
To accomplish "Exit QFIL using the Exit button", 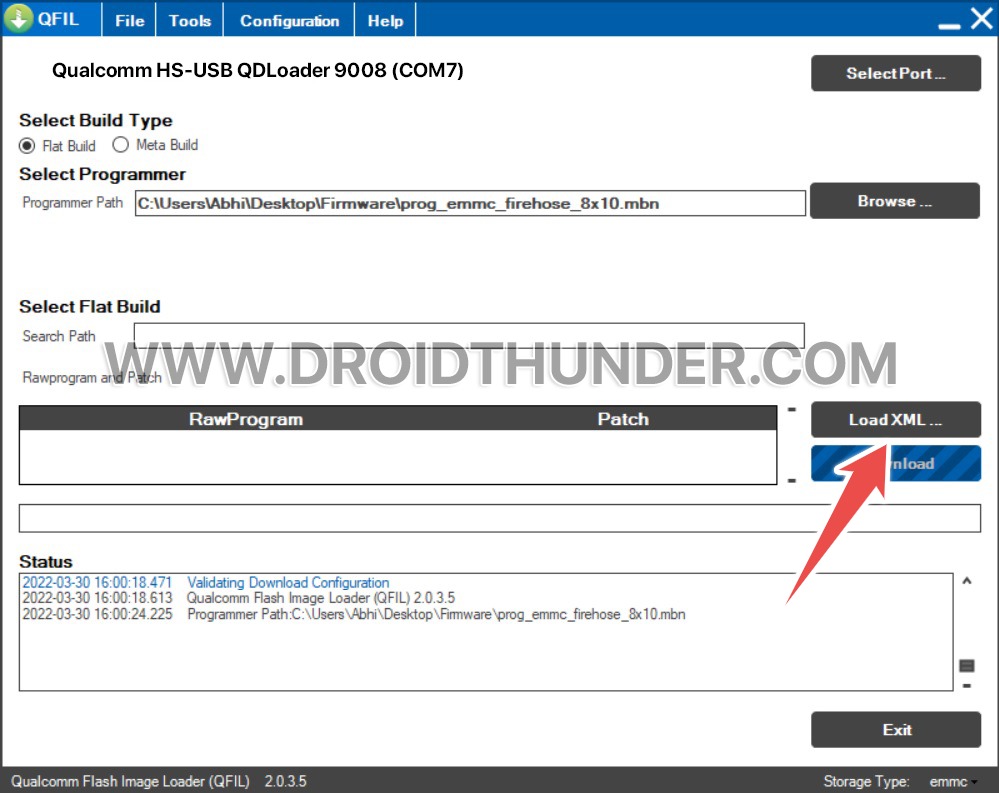I will (895, 730).
